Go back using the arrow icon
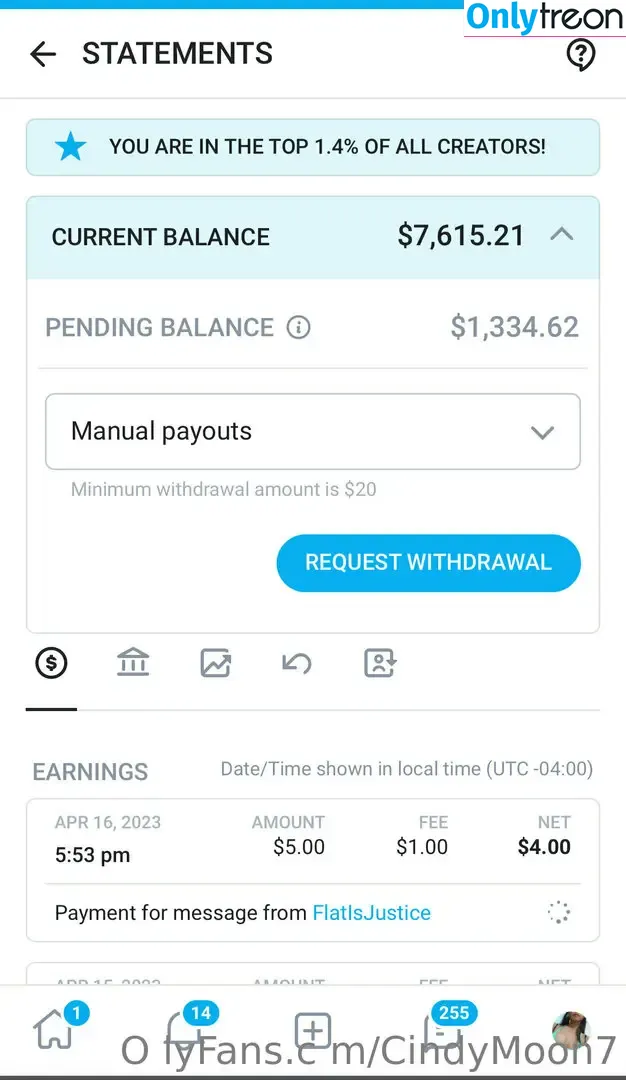This screenshot has width=626, height=1080. click(43, 54)
